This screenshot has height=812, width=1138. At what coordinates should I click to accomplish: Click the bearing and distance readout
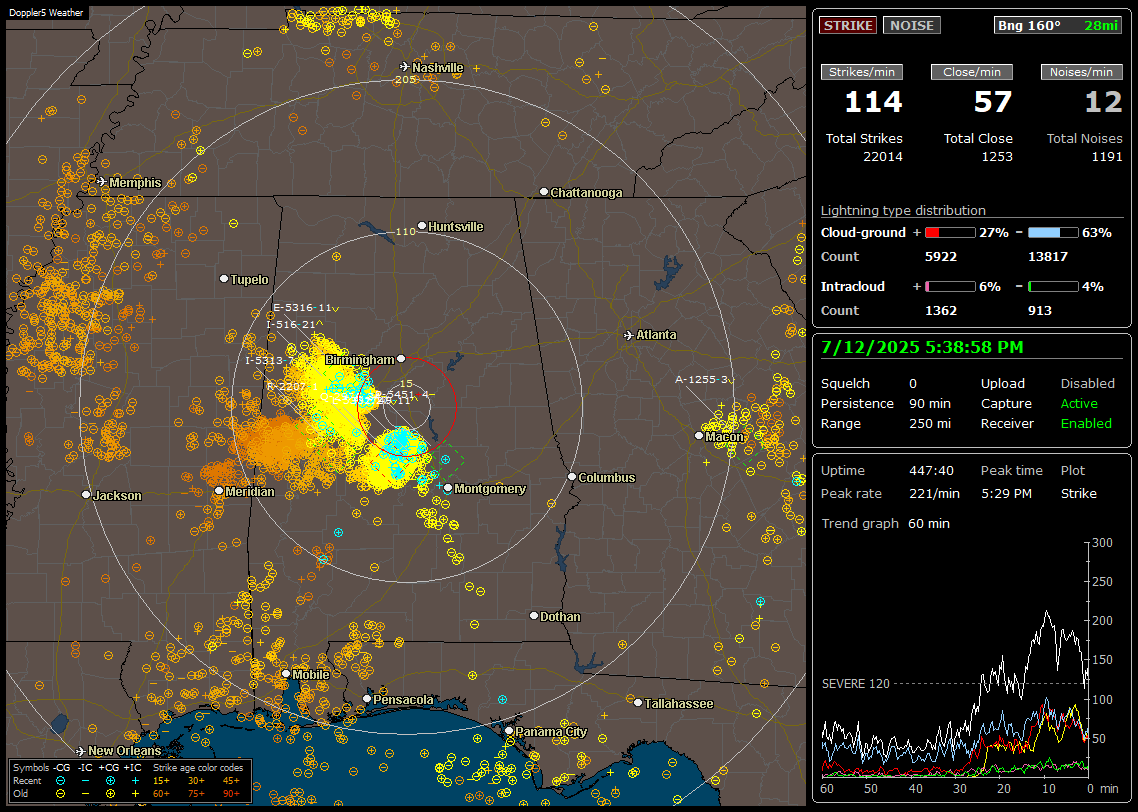click(1057, 25)
